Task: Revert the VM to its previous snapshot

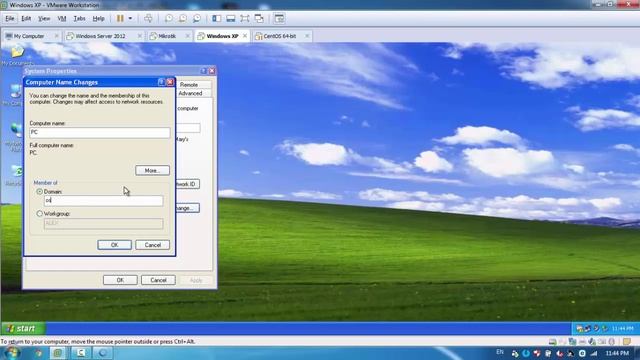Action: pyautogui.click(x=183, y=18)
